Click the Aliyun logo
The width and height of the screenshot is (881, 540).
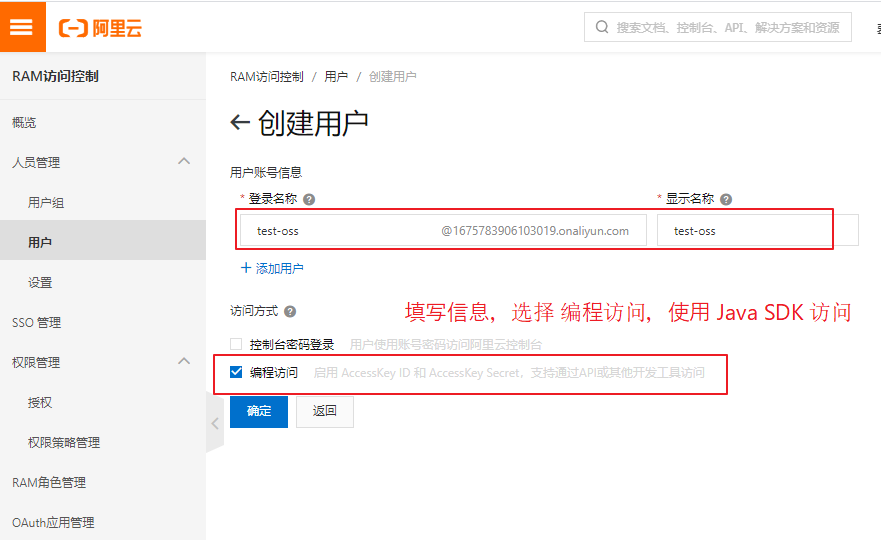101,28
